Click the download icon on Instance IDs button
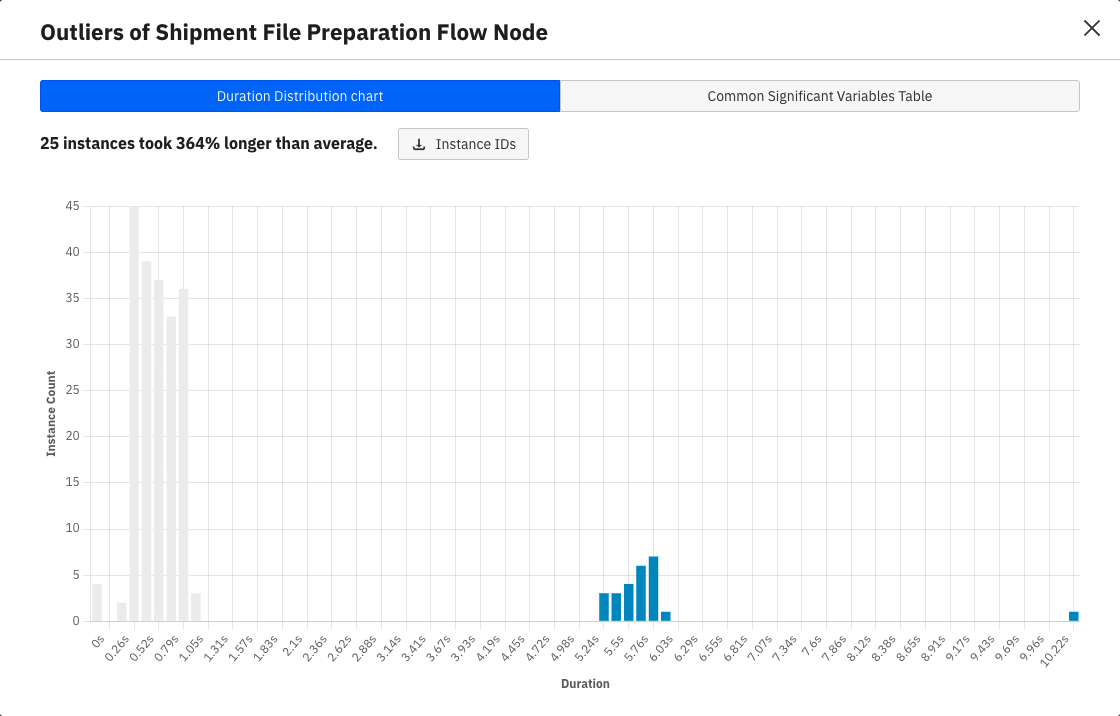Image resolution: width=1120 pixels, height=716 pixels. pyautogui.click(x=420, y=144)
